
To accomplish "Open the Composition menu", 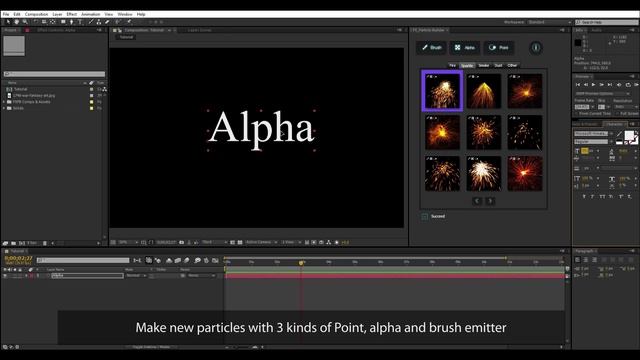I will coord(36,14).
